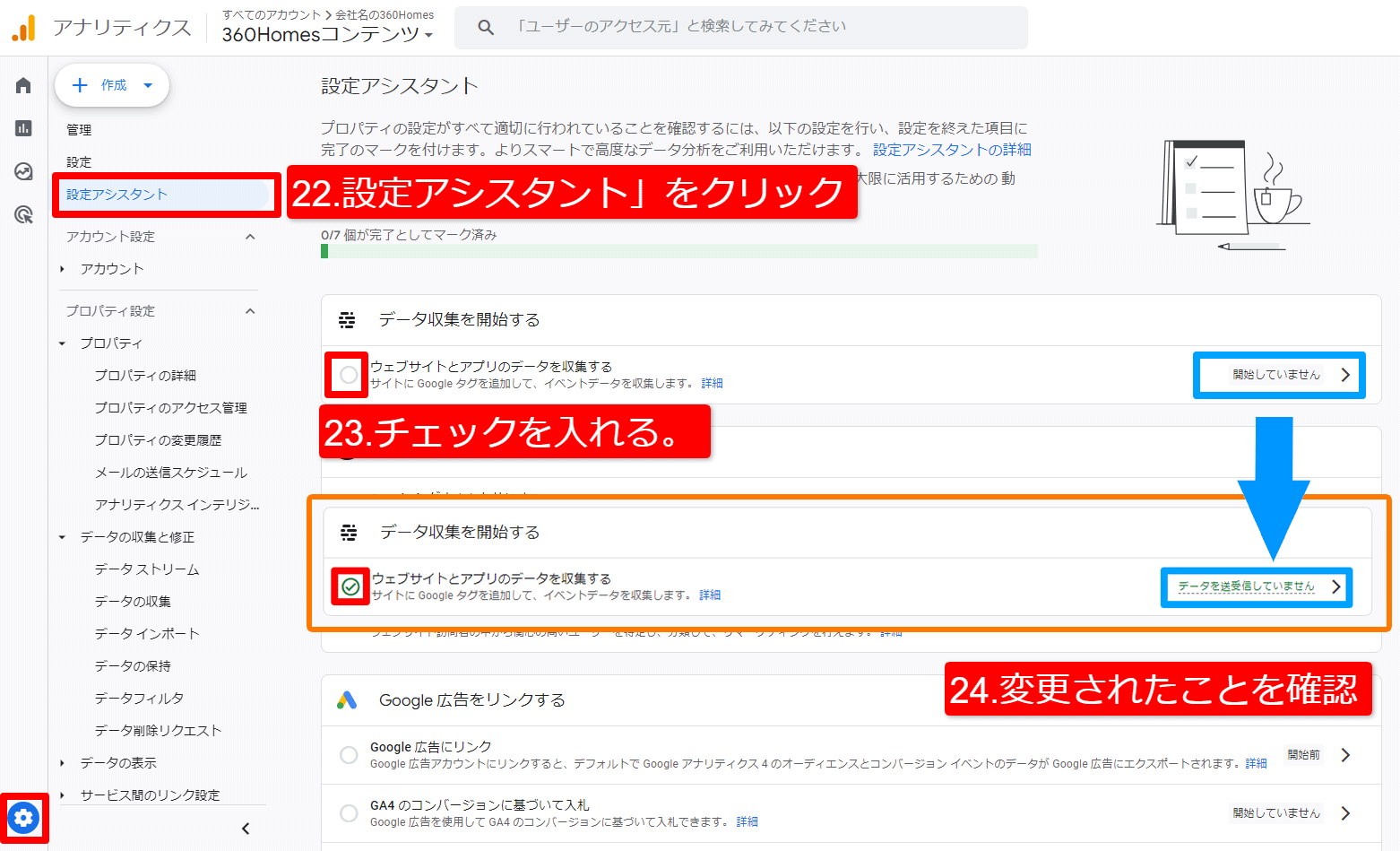Screen dimensions: 1400x851
Task: Open the Advertising cursor icon
Action: coord(23,214)
